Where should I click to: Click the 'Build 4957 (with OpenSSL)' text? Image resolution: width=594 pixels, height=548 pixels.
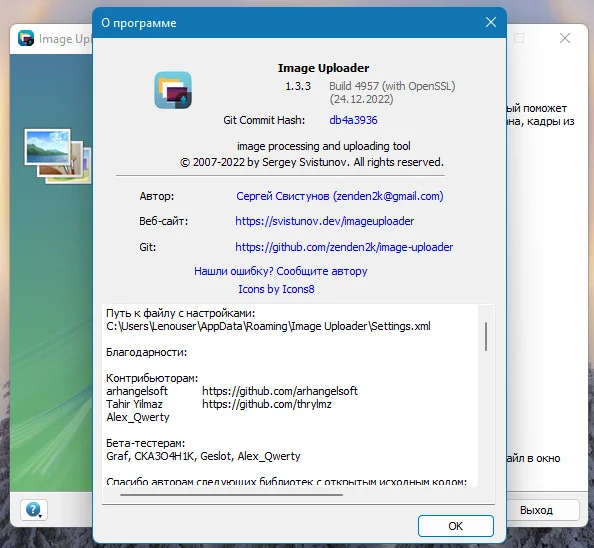click(x=392, y=86)
